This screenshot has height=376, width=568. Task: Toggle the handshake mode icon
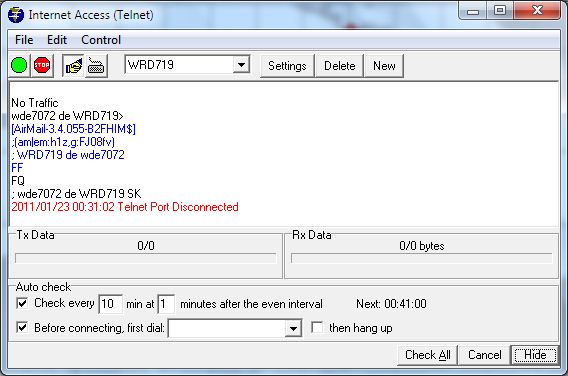click(73, 66)
